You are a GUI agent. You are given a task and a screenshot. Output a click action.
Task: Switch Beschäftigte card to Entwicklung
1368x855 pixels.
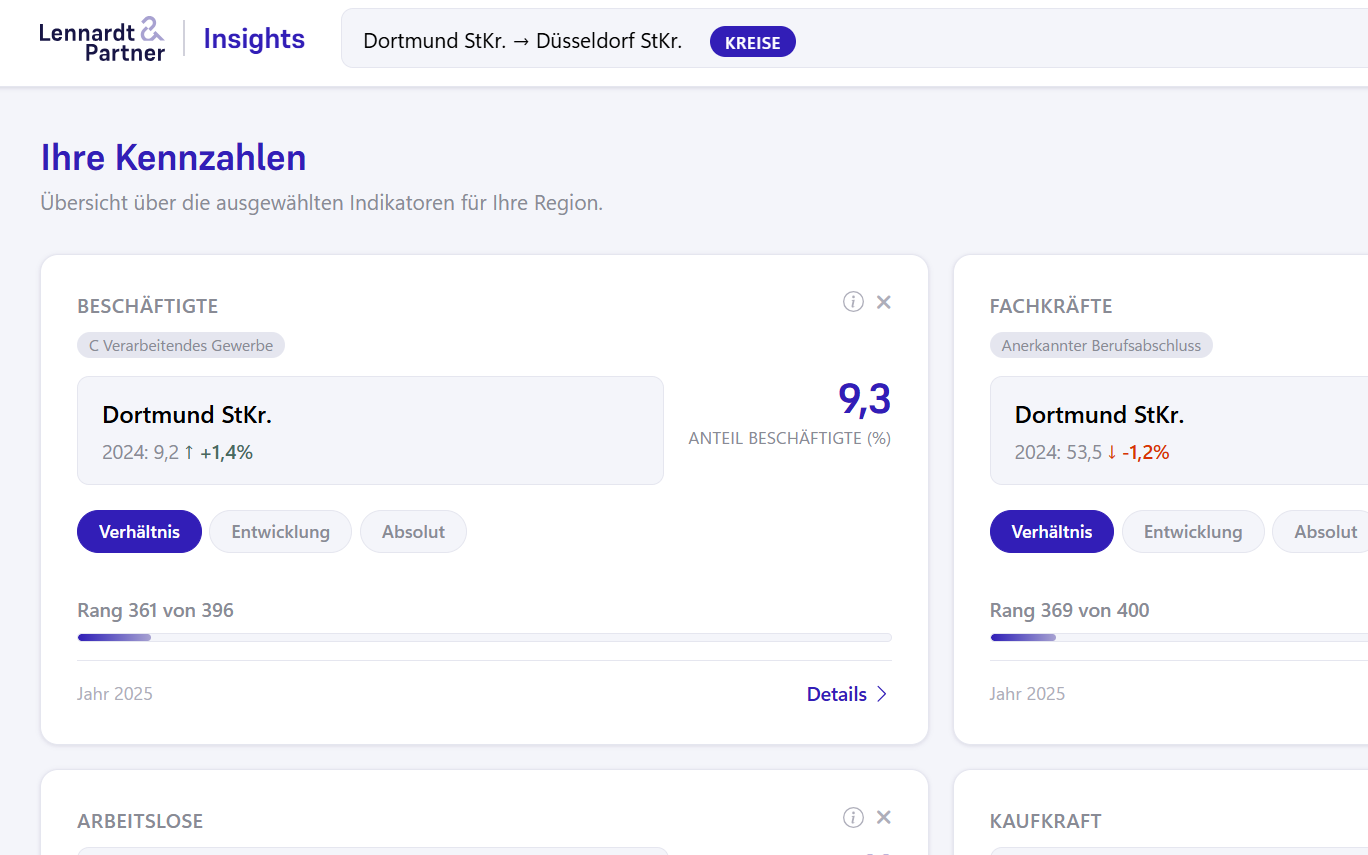280,532
